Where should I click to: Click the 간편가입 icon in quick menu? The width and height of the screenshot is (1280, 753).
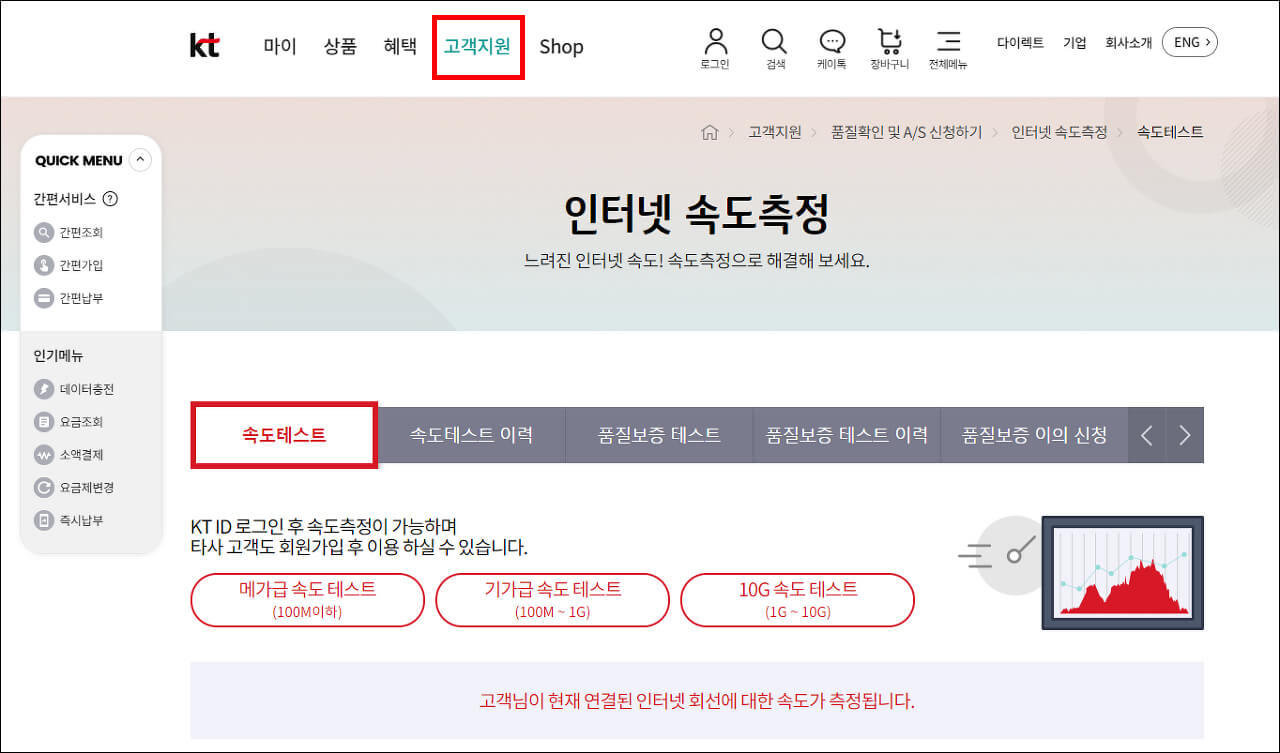pos(43,265)
